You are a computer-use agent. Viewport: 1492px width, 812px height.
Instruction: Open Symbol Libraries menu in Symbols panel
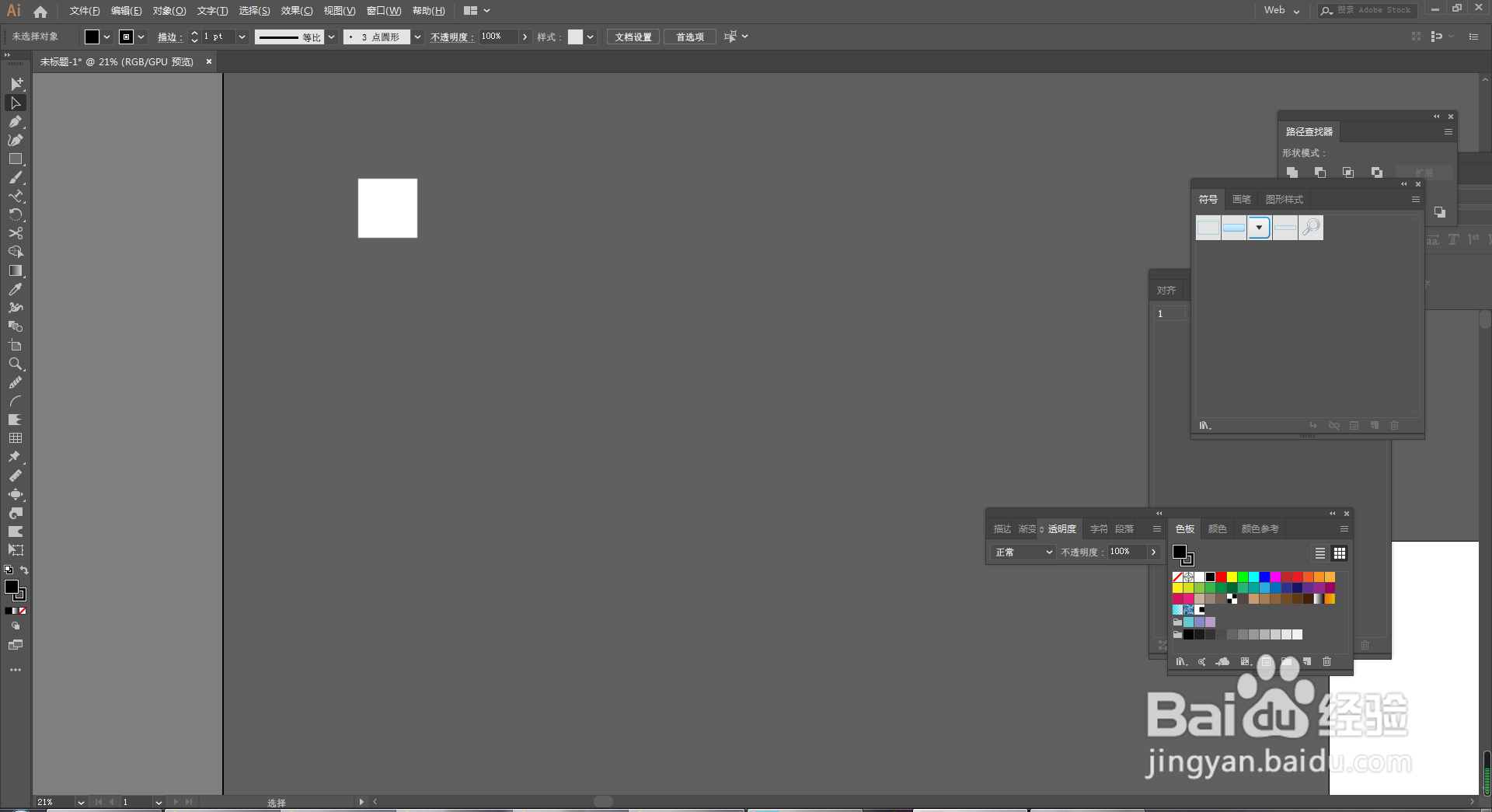1205,425
